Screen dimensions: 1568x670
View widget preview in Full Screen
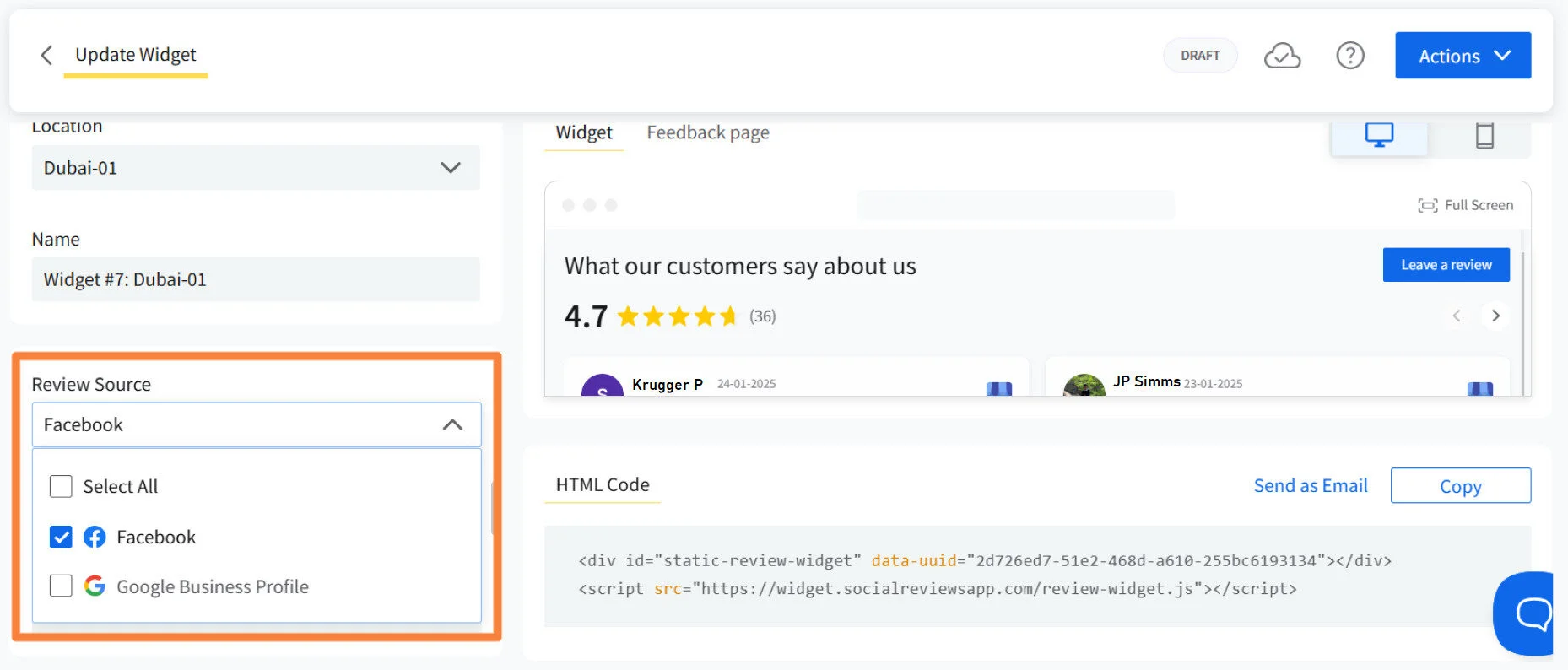[1466, 205]
